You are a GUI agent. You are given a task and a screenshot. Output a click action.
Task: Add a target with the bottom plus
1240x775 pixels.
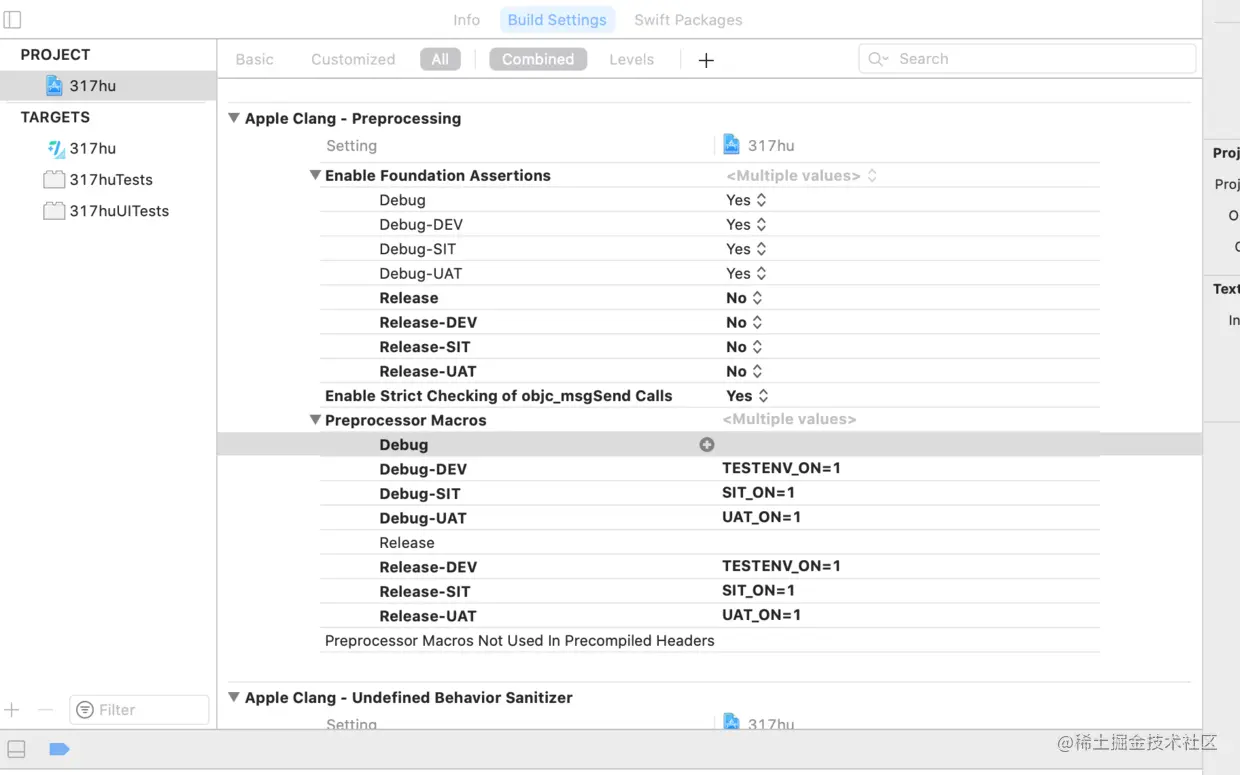tap(12, 710)
